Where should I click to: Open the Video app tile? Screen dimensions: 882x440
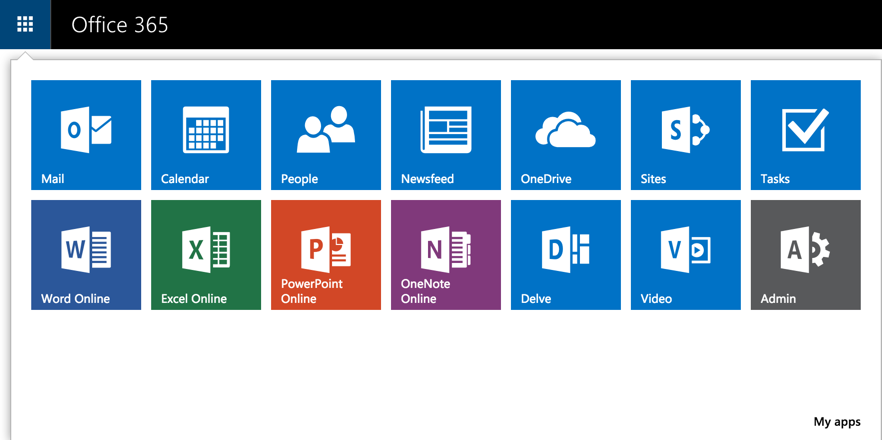(686, 255)
